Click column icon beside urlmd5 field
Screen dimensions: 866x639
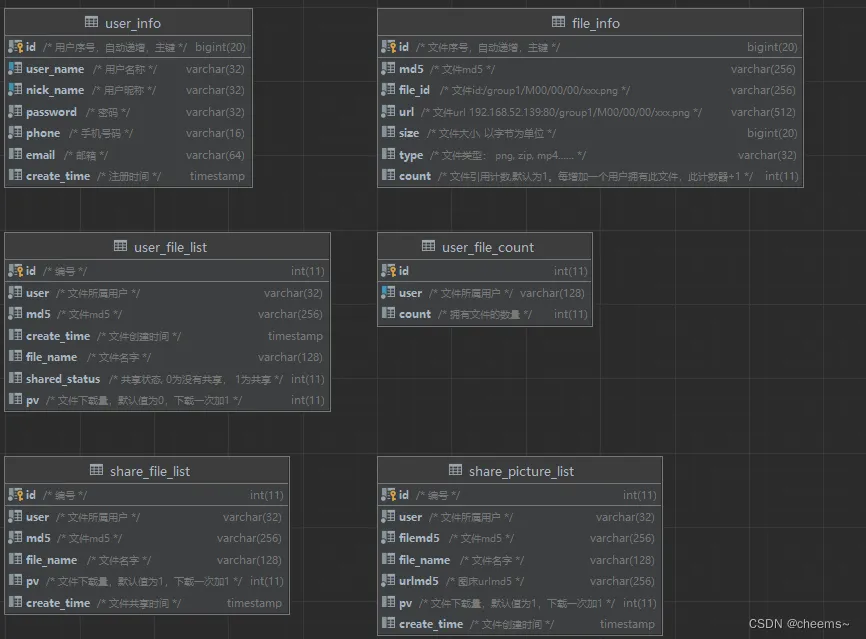[x=388, y=580]
